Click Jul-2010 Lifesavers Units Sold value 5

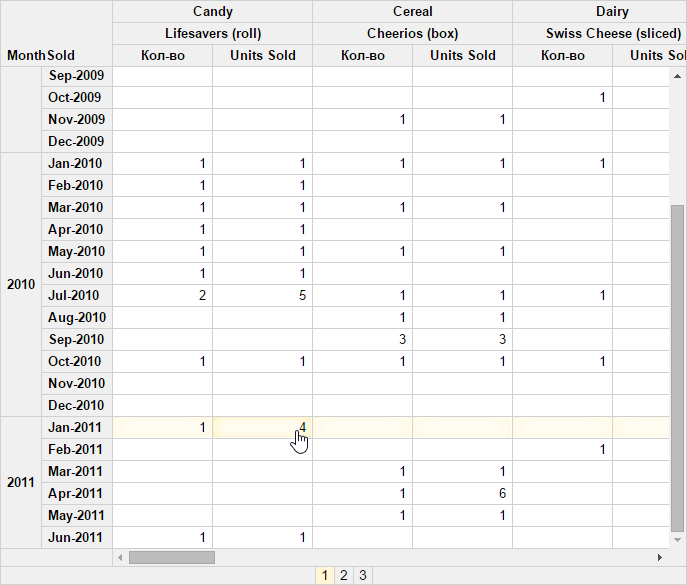(262, 295)
